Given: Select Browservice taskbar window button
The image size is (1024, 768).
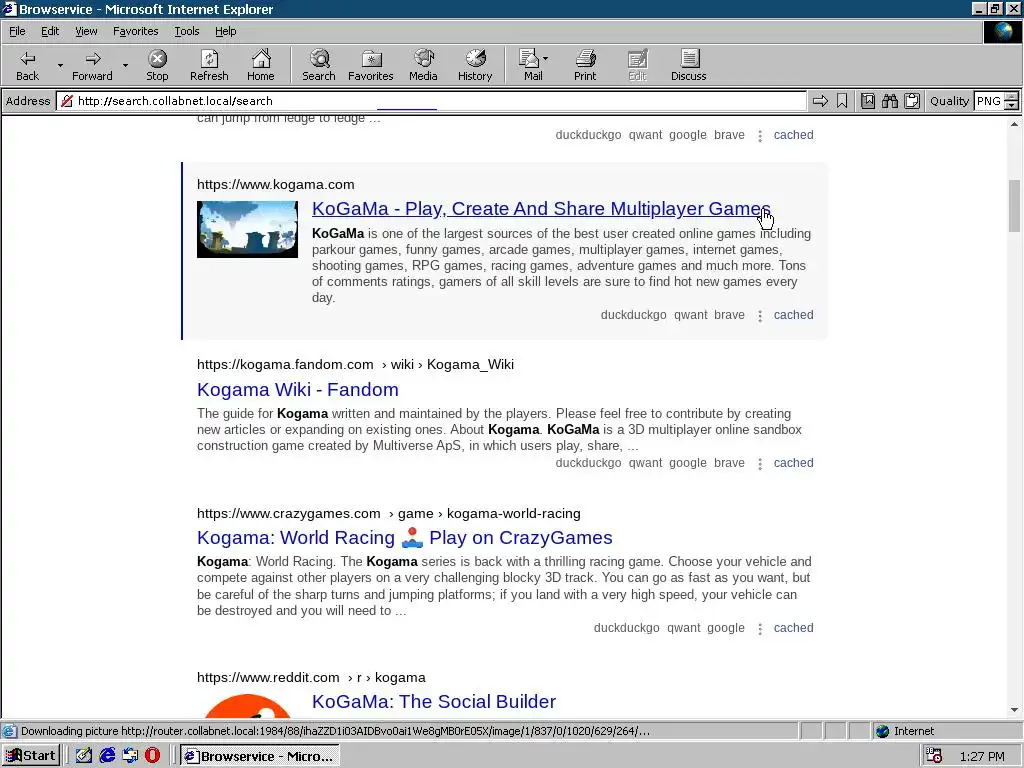Looking at the screenshot, I should point(260,756).
